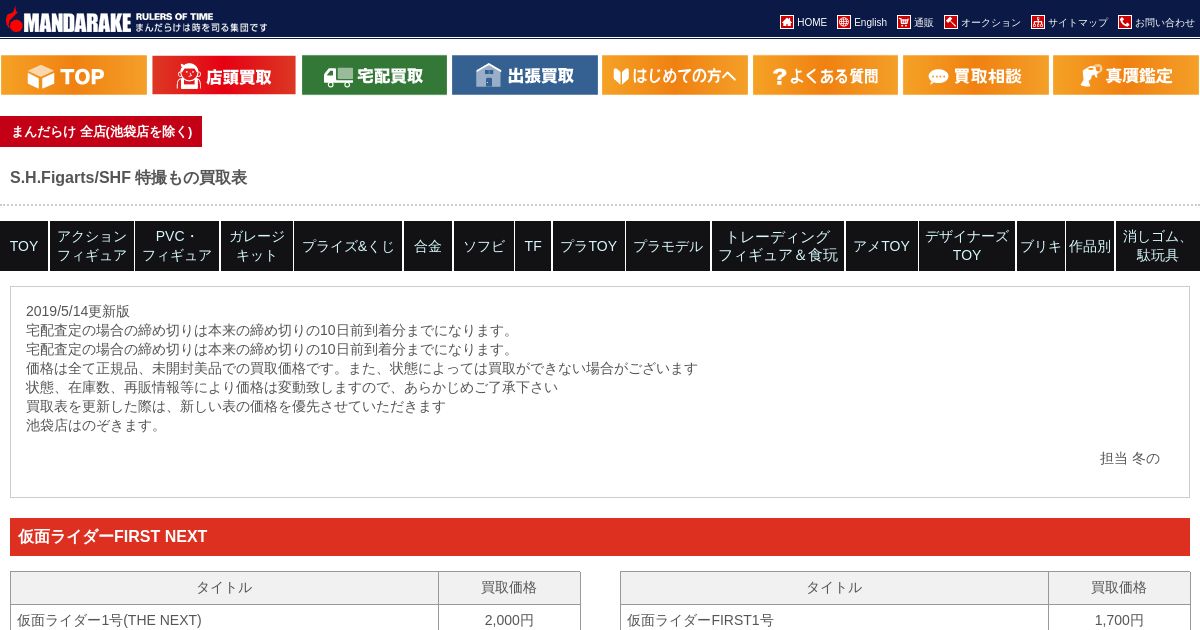Select the ソフビ category tab

click(484, 246)
